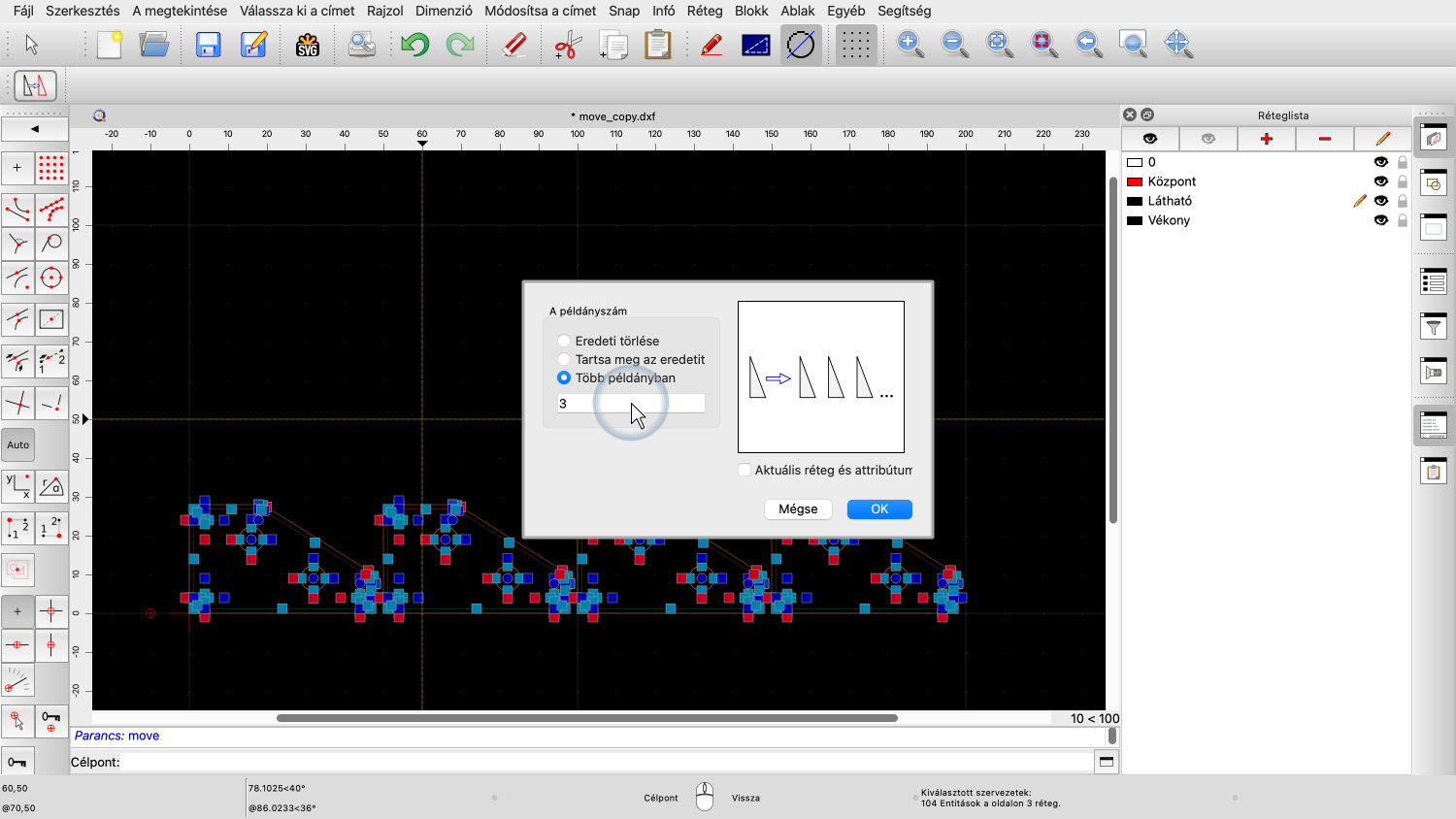Open the Rajzol menu
Screen dimensions: 1456x819
tap(384, 11)
